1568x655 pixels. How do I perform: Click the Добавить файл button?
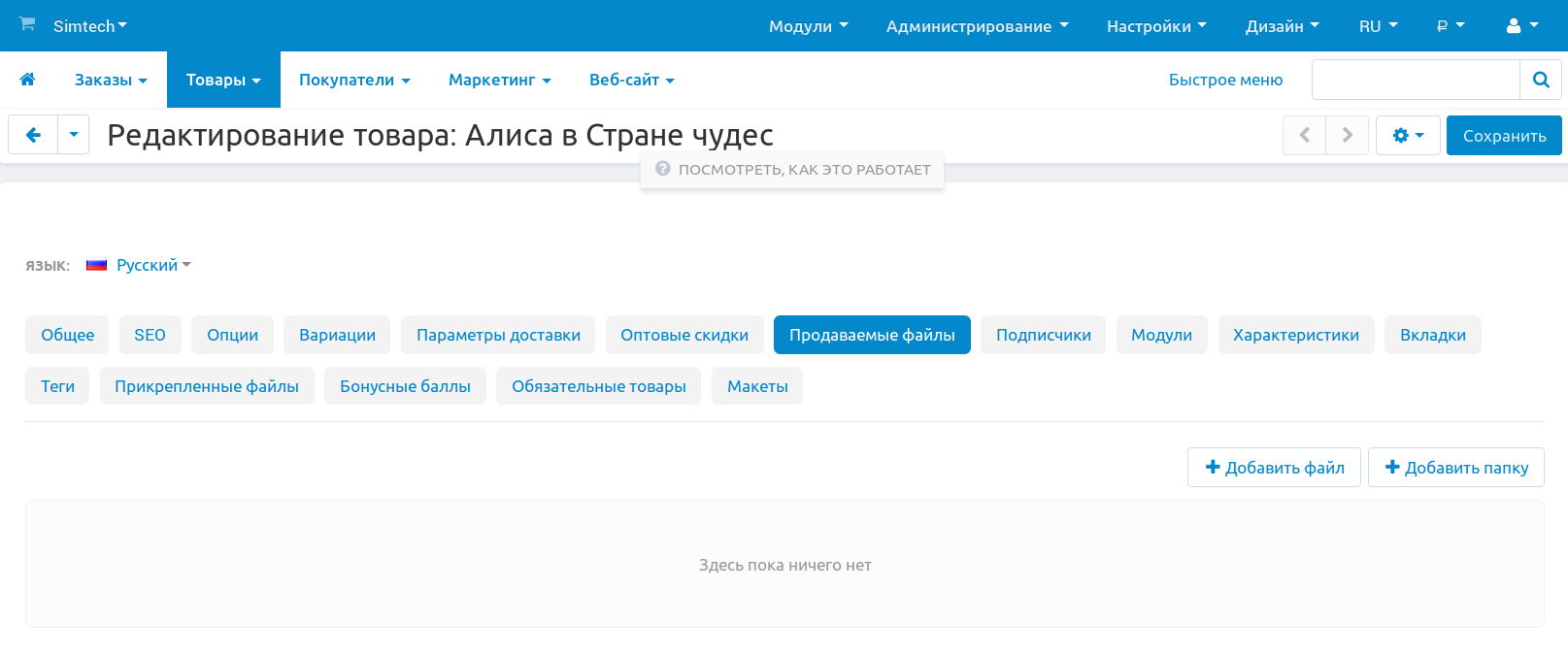(x=1274, y=468)
